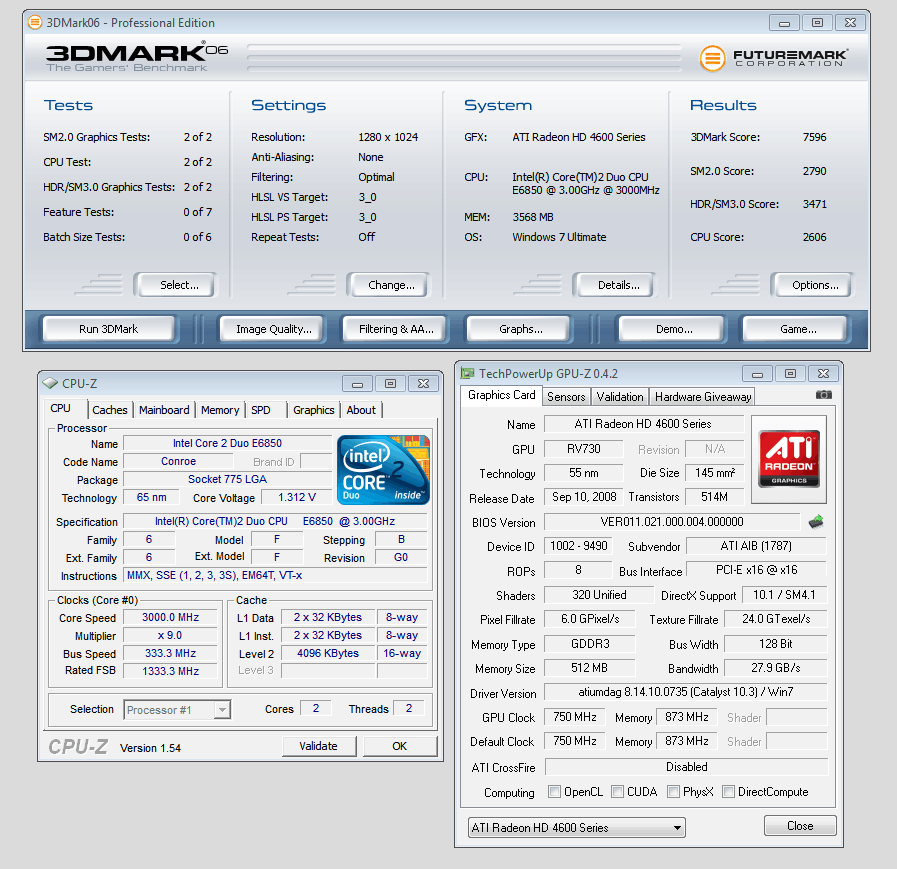Click the Instructions field in CPU-Z
This screenshot has width=897, height=869.
(275, 575)
